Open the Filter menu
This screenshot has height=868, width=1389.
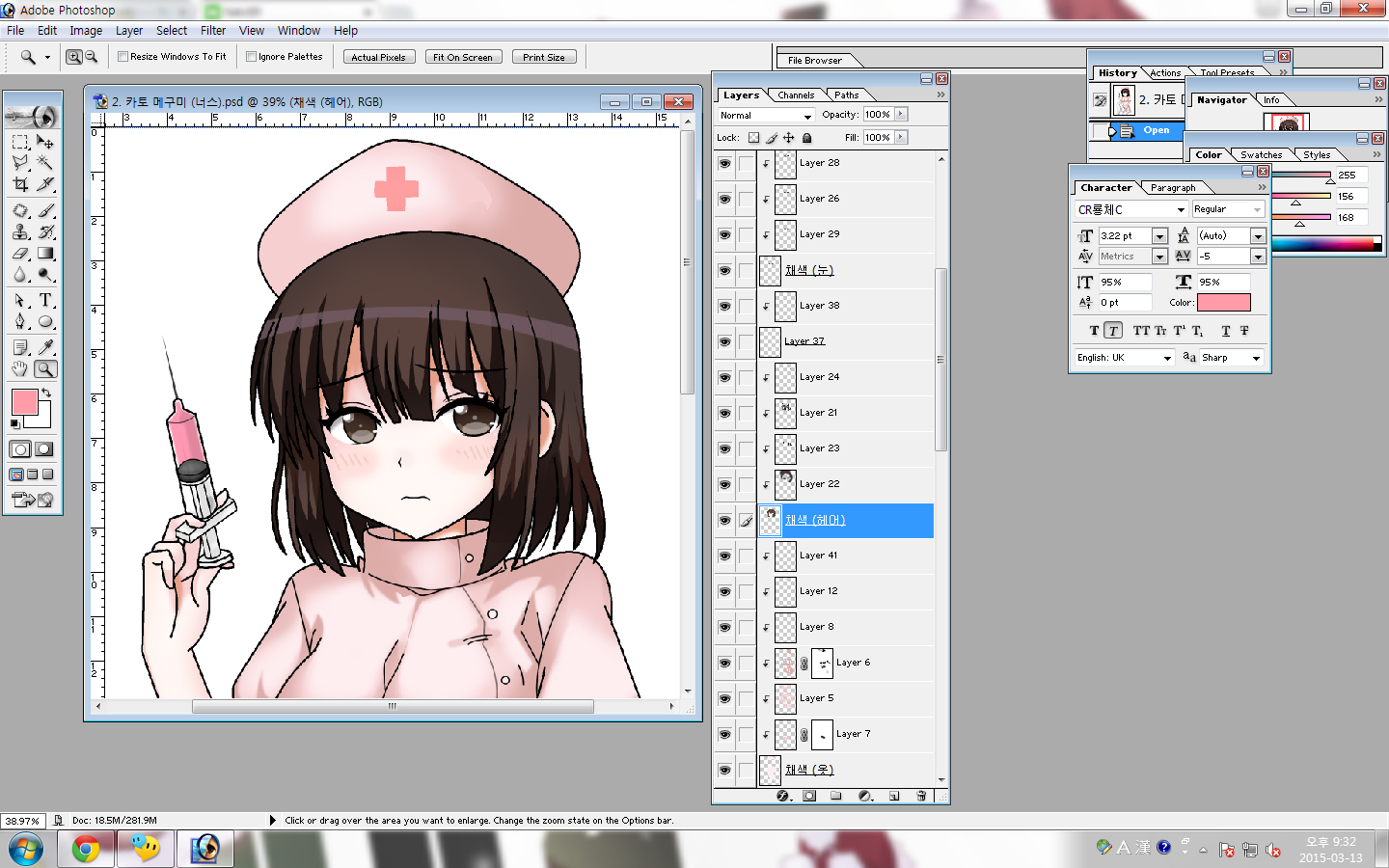[x=213, y=31]
